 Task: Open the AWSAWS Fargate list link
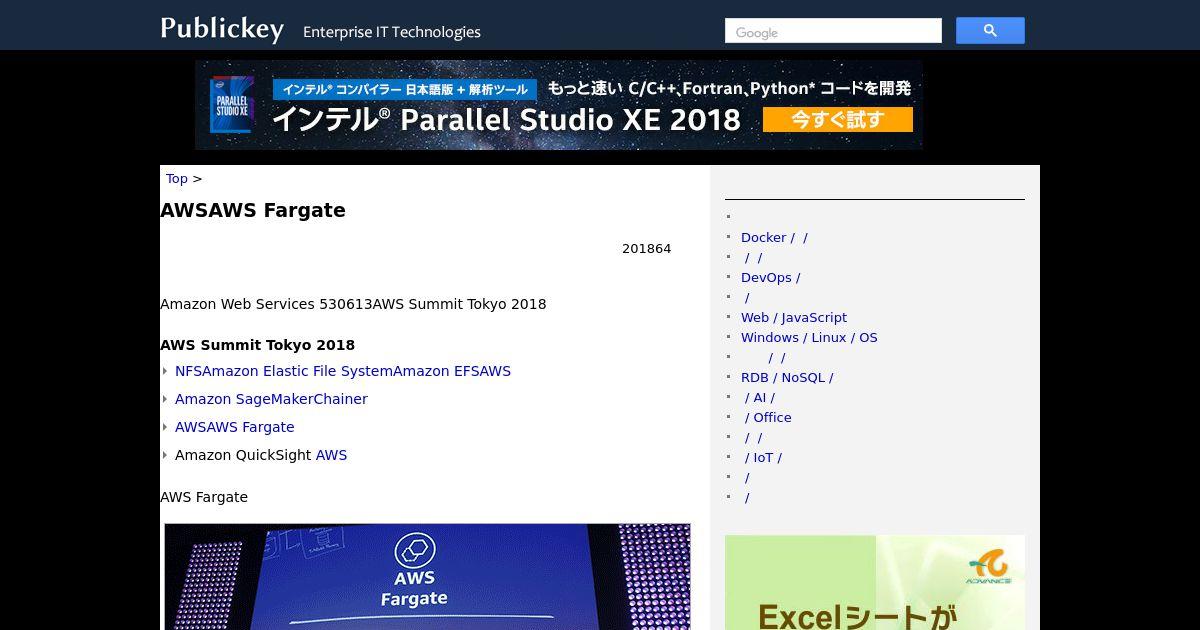(x=235, y=427)
